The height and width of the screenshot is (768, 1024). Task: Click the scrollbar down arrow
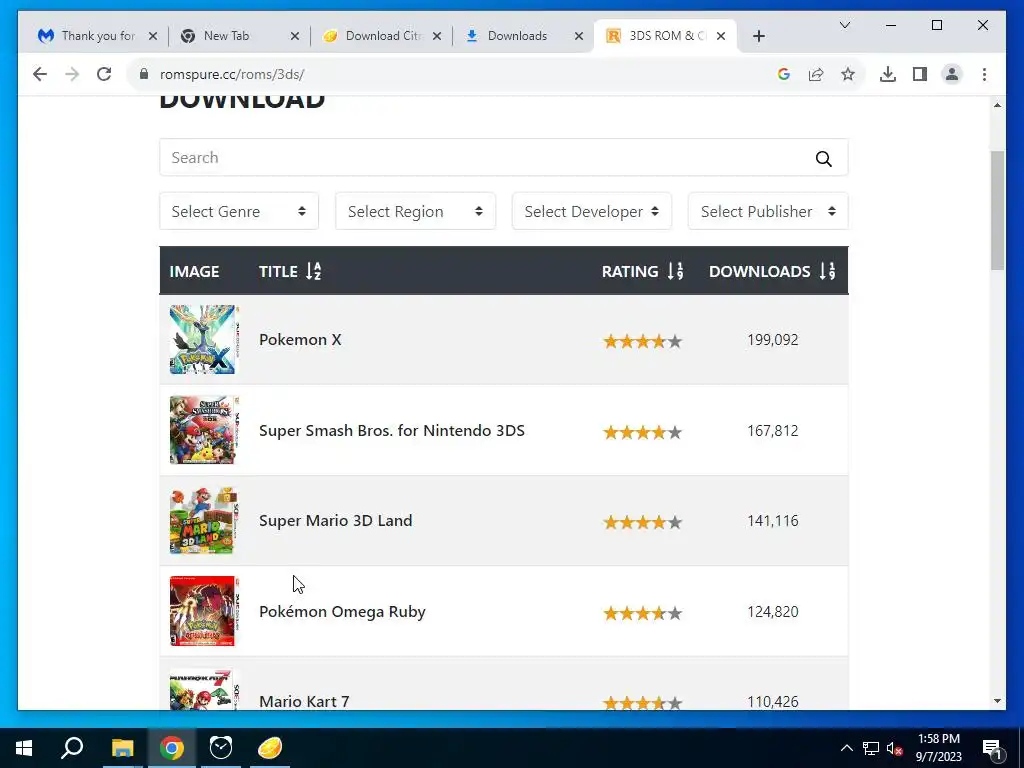coord(997,701)
